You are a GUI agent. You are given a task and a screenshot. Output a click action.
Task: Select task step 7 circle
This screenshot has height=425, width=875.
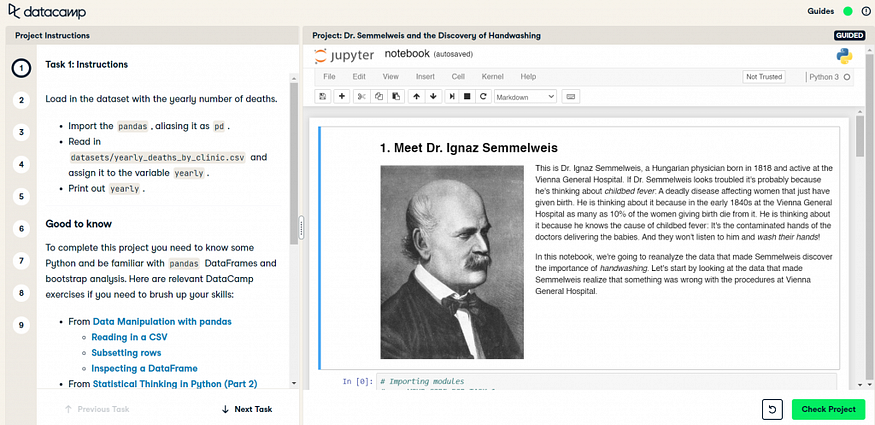(21, 260)
